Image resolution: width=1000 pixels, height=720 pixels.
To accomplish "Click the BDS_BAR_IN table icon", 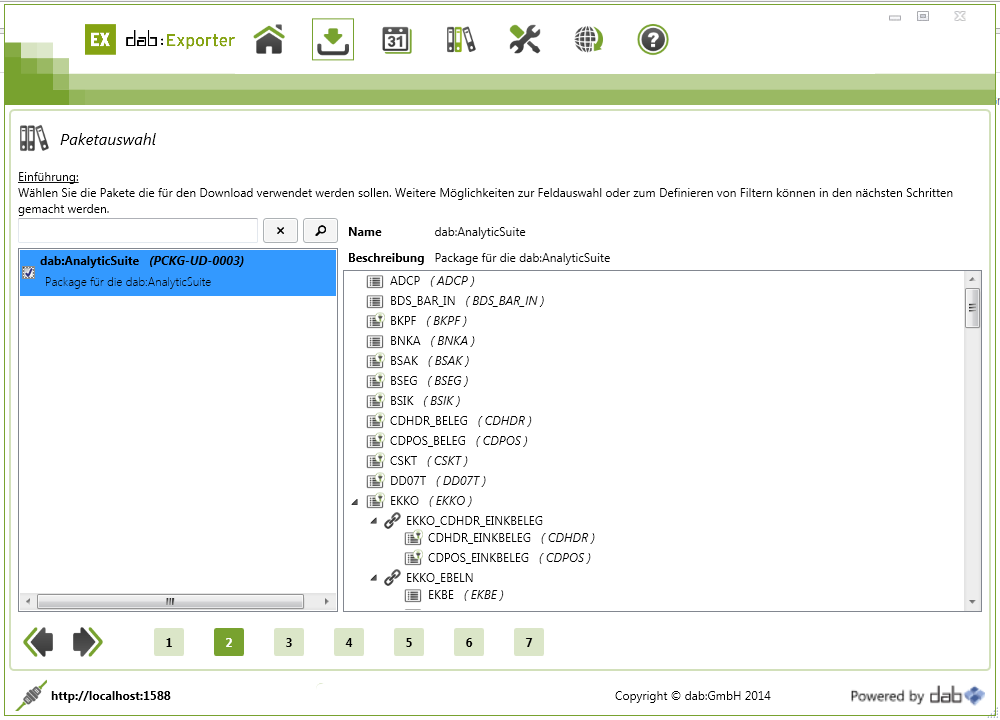I will (375, 301).
